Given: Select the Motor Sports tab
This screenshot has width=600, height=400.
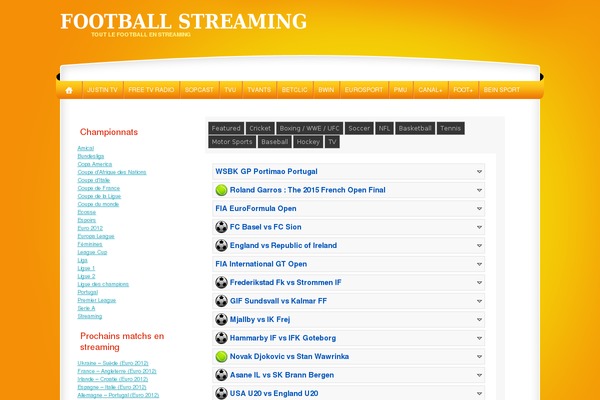Looking at the screenshot, I should (232, 142).
